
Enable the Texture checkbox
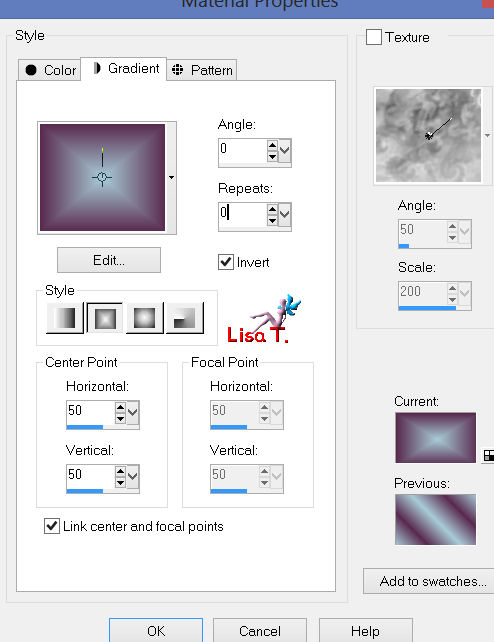coord(374,37)
